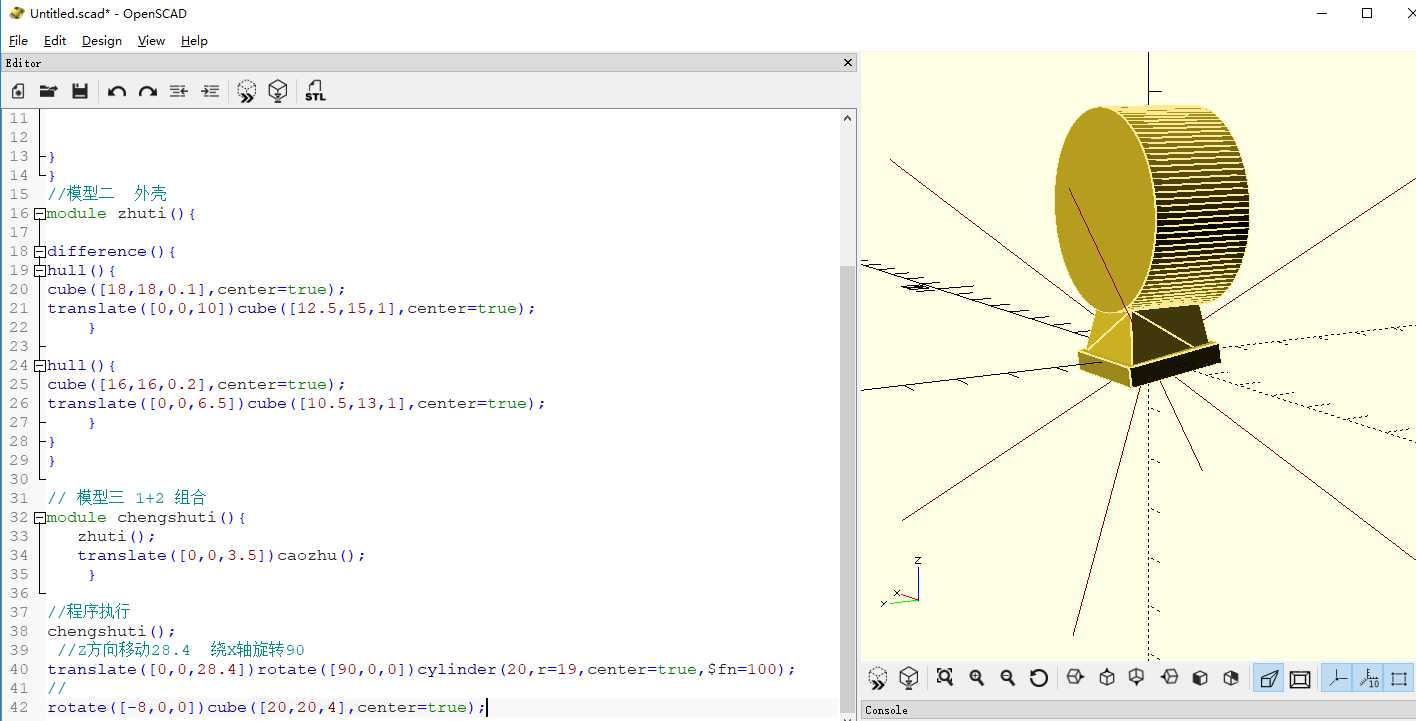Open the File menu
Viewport: 1416px width, 721px height.
click(x=18, y=41)
